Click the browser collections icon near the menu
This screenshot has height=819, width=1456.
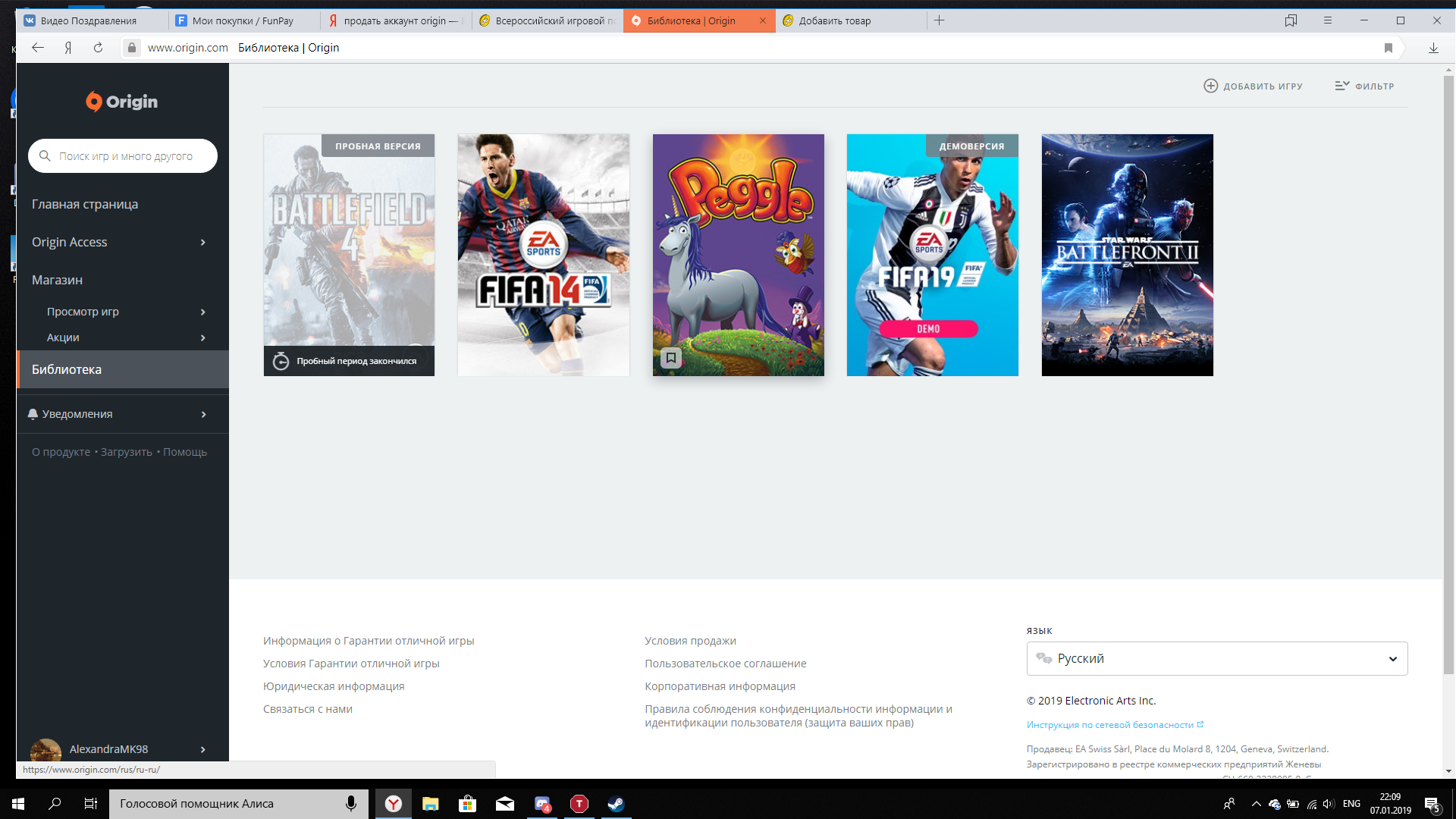point(1291,20)
